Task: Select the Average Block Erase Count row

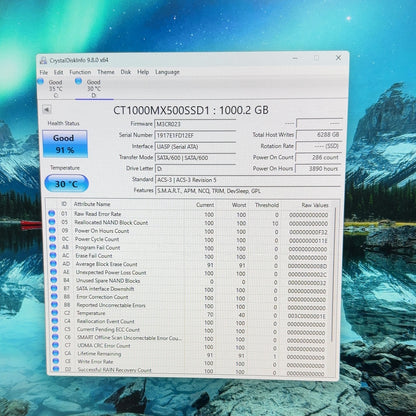Action: coord(191,265)
